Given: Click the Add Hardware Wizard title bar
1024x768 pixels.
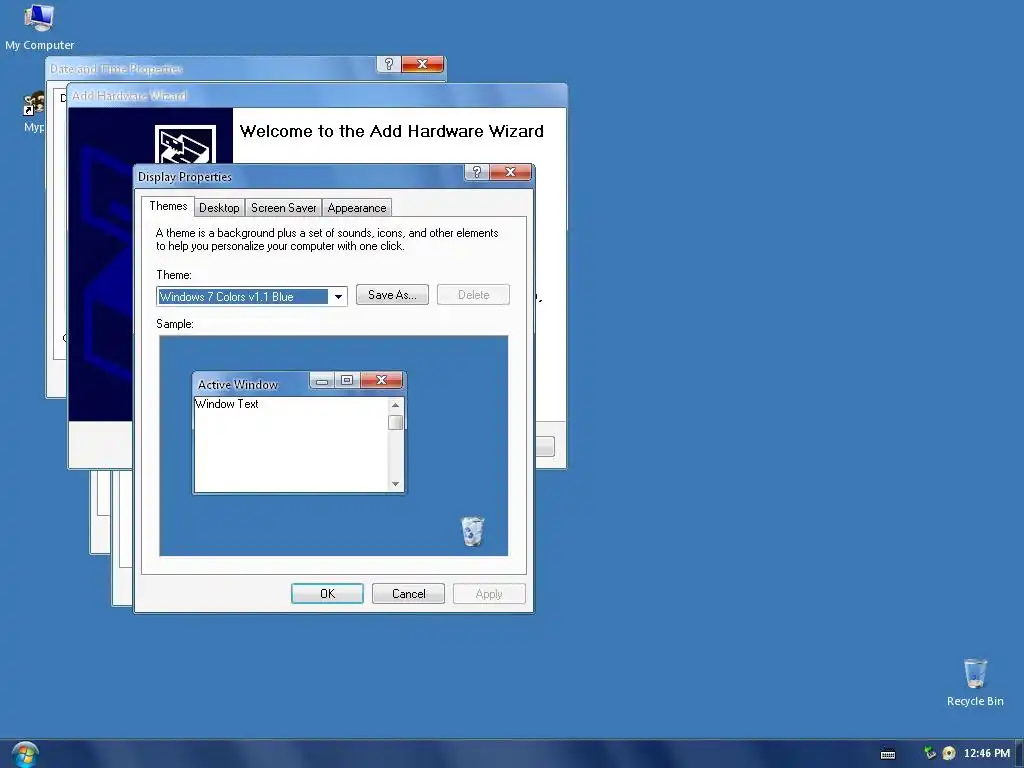Looking at the screenshot, I should coord(317,95).
